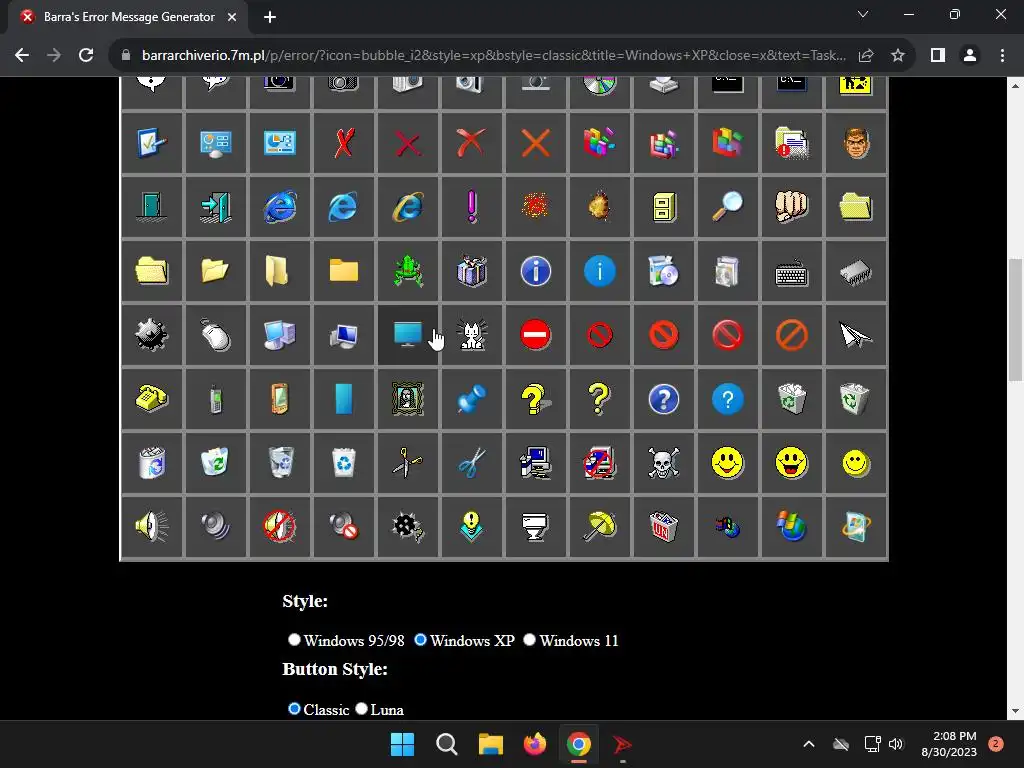The height and width of the screenshot is (768, 1024).
Task: Reload the current page
Action: pyautogui.click(x=86, y=56)
